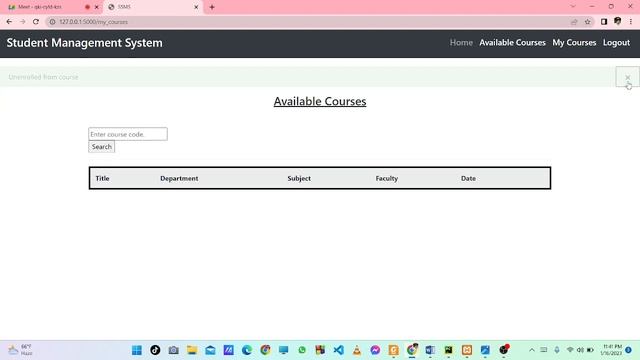Click the Faculty column header
Viewport: 640px width, 360px height.
[387, 178]
